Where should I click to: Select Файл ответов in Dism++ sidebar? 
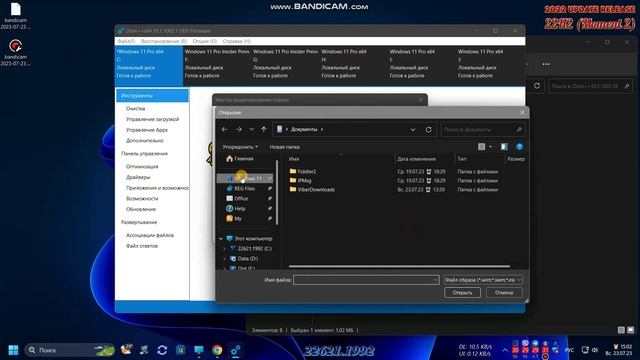point(142,246)
